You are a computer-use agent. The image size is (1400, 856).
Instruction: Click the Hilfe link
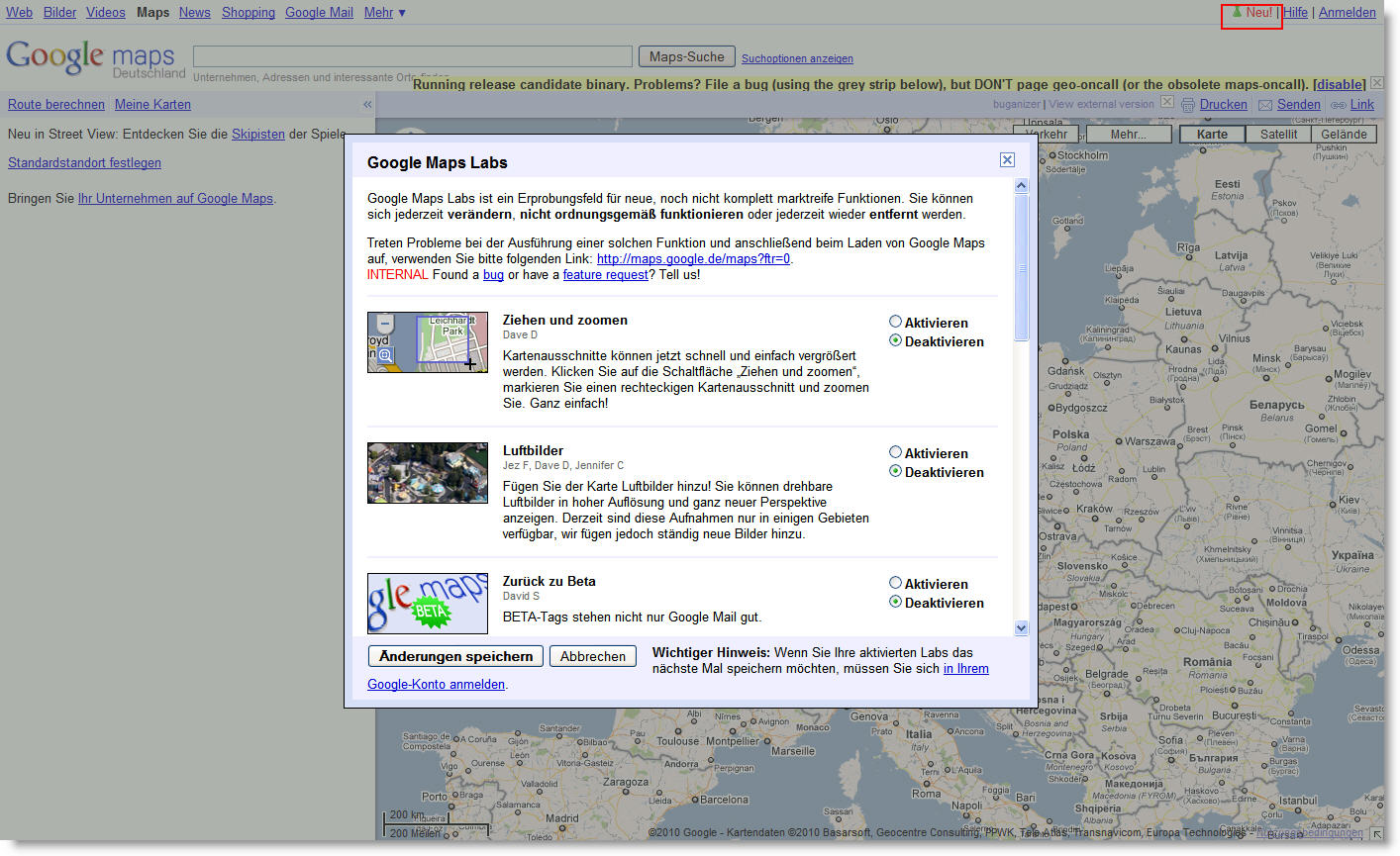pyautogui.click(x=1295, y=12)
